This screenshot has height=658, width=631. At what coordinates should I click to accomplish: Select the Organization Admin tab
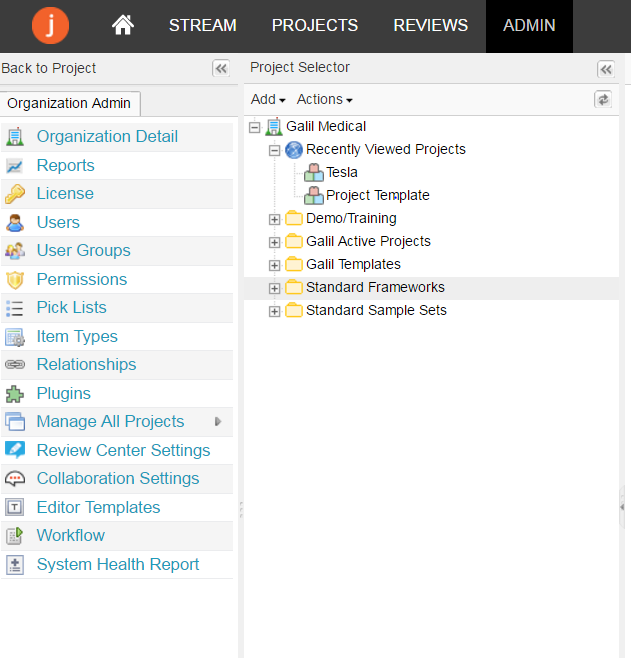69,103
